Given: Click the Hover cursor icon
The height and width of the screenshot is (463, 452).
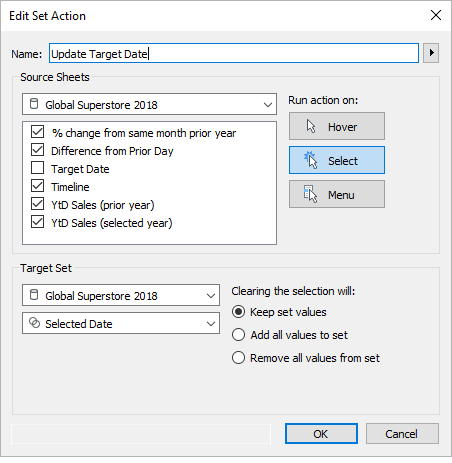Looking at the screenshot, I should pos(311,126).
